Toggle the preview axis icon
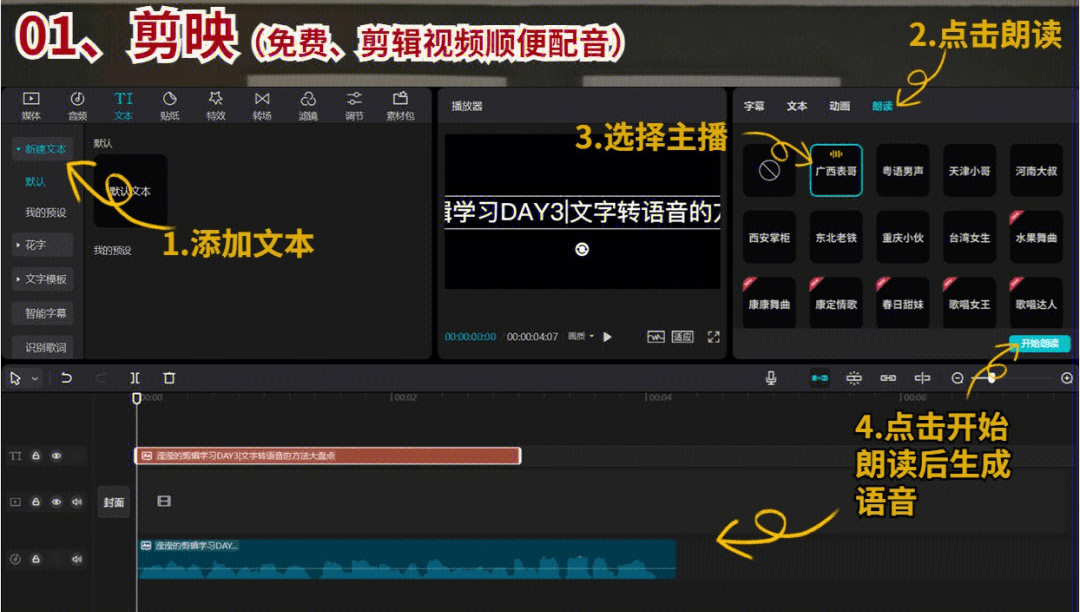Viewport: 1080px width, 612px height. pyautogui.click(x=922, y=377)
